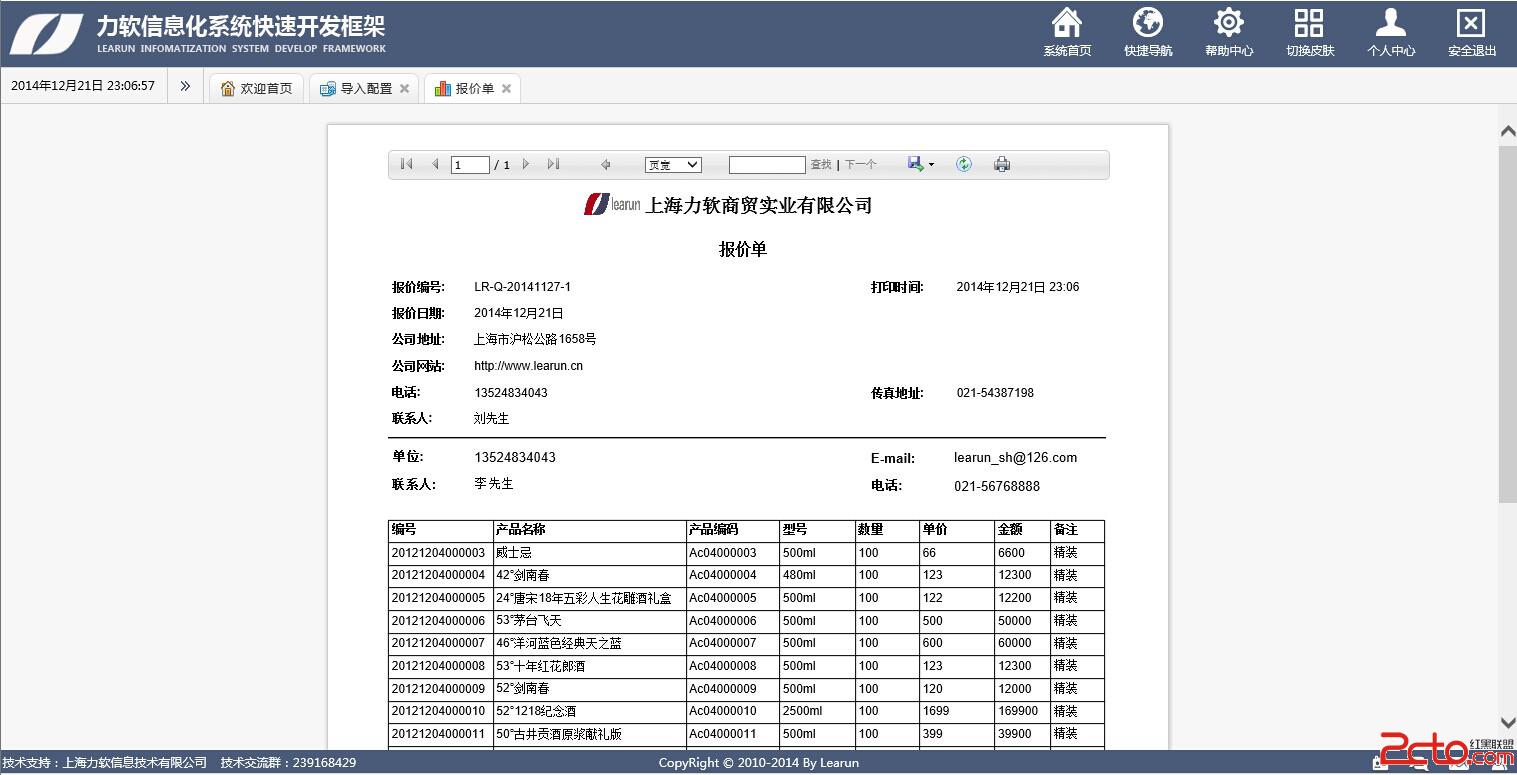Open the 页宽 zoom dropdown
1517x775 pixels.
point(673,165)
